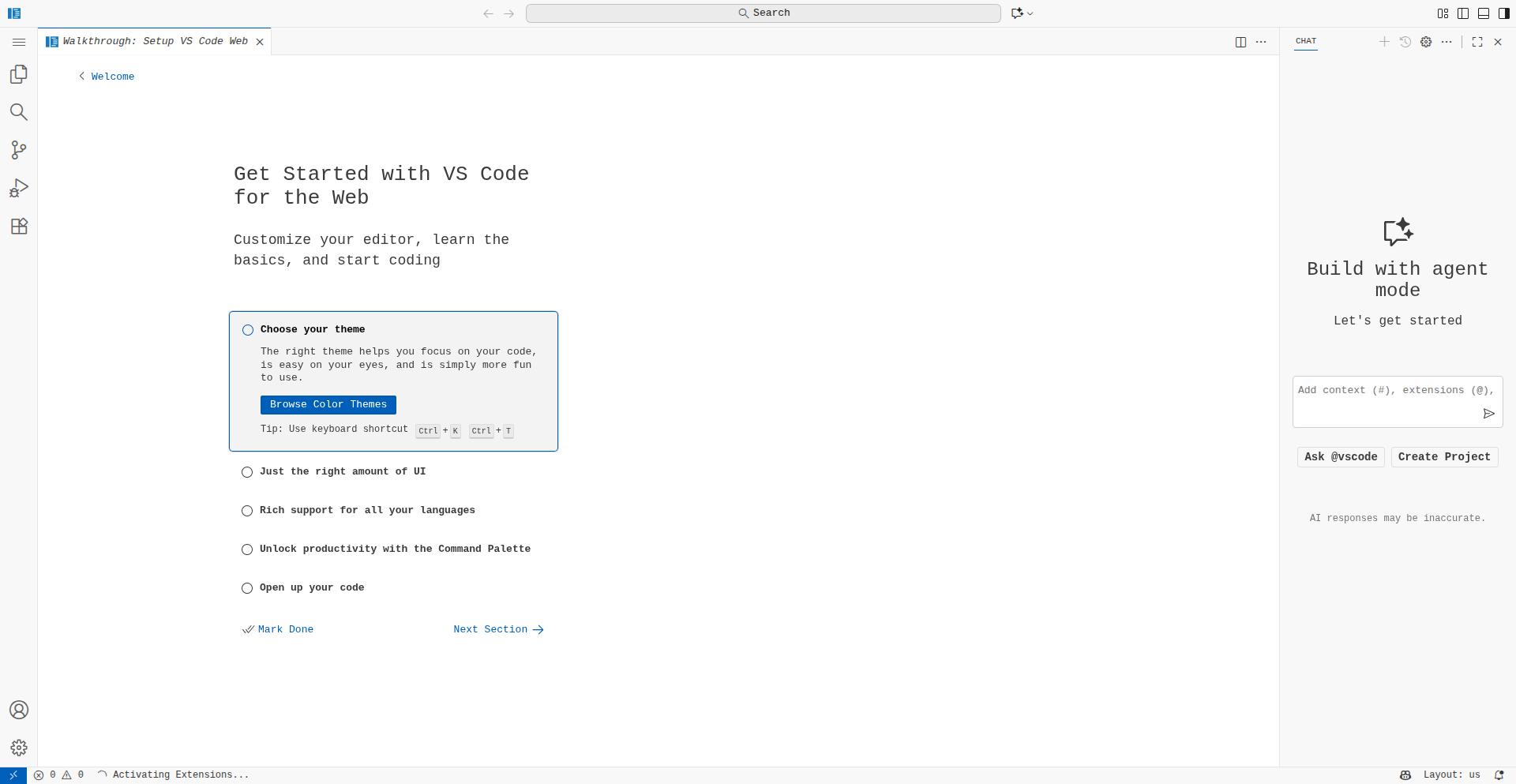
Task: Click the split editor right icon
Action: [1240, 42]
